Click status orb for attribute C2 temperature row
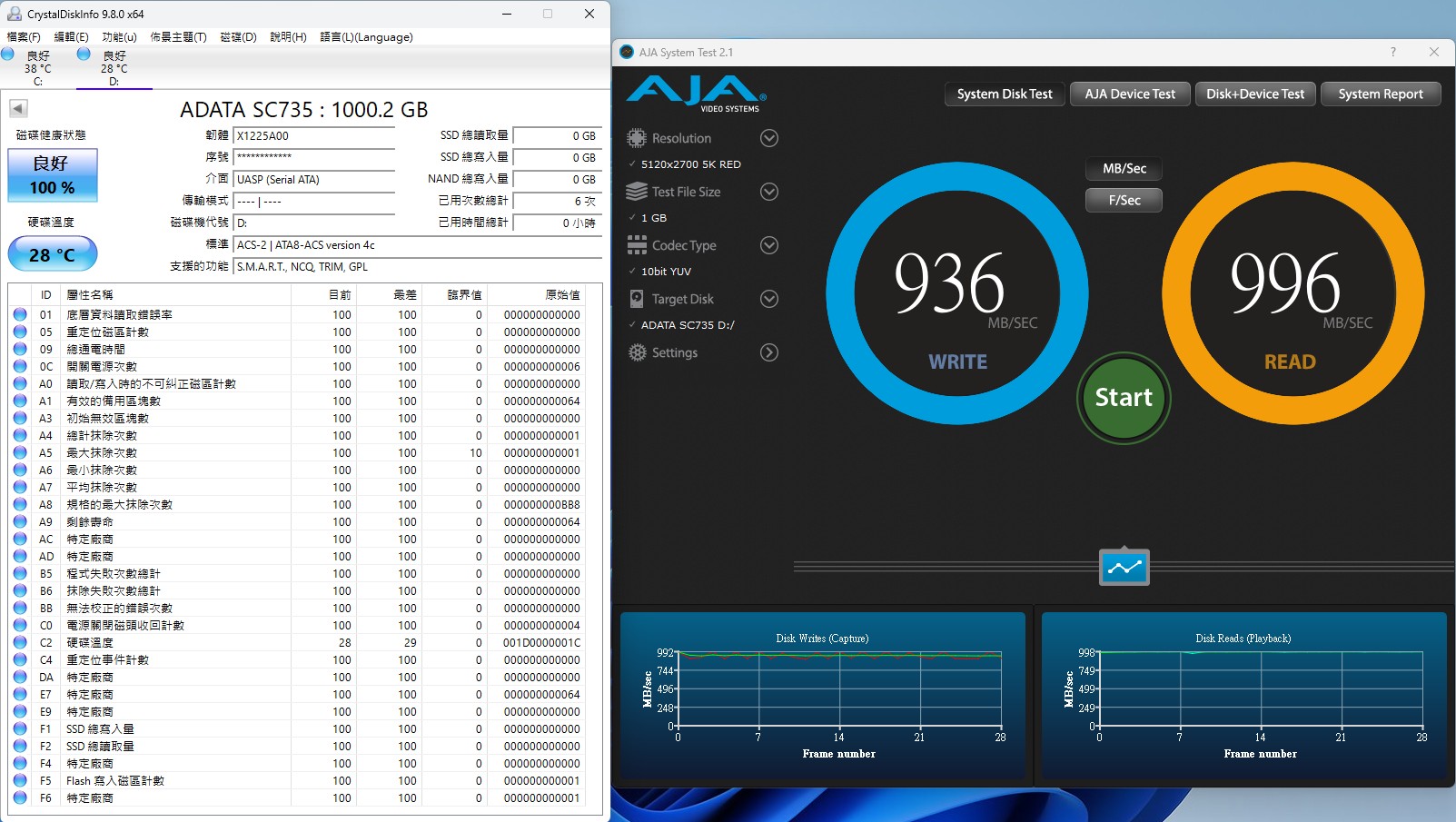The width and height of the screenshot is (1456, 822). 20,642
